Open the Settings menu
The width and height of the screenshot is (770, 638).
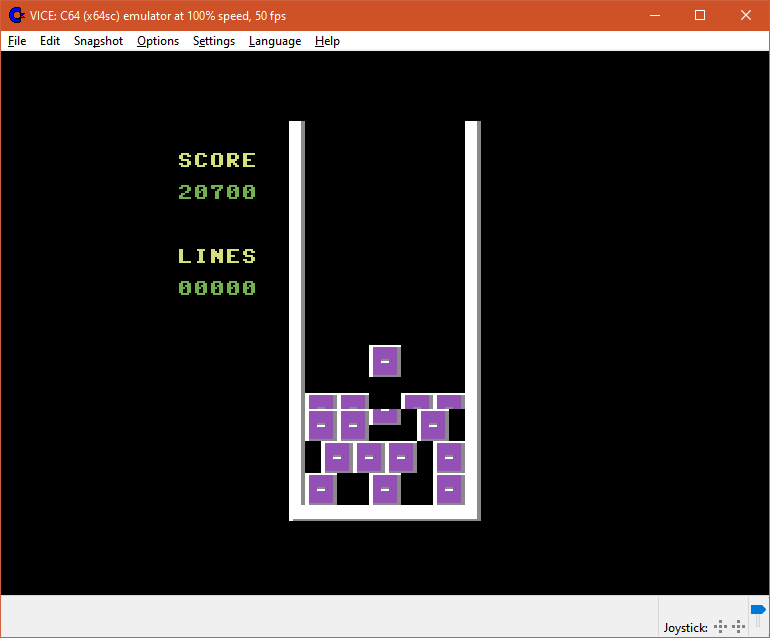(214, 41)
